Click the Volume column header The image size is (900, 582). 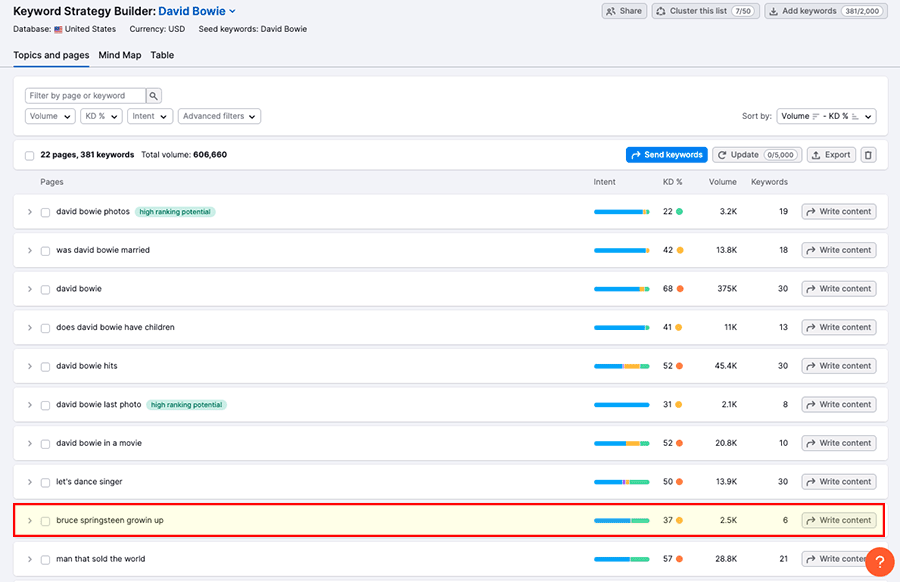tap(723, 182)
